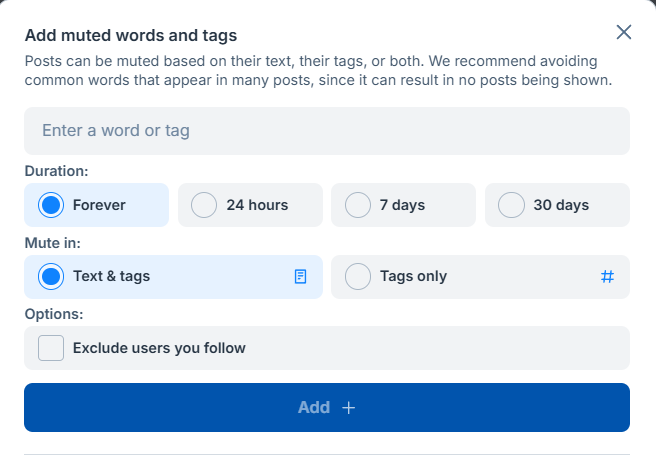656x458 pixels.
Task: Click the 'Mute in:' section label
Action: (x=52, y=242)
